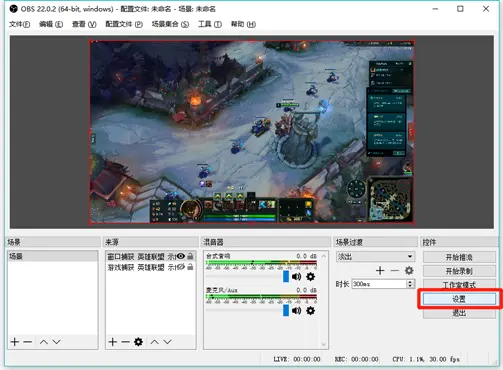Viewport: 503px width, 370px height.
Task: Open the 帮助(H) menu
Action: point(243,24)
